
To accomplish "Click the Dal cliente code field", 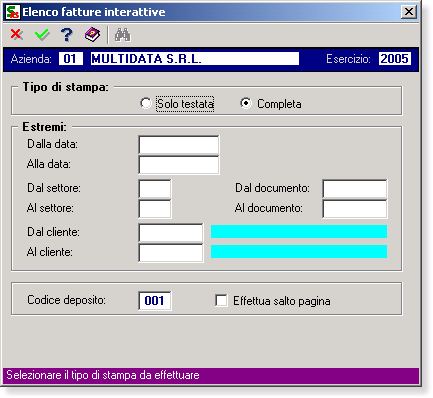I will (171, 233).
